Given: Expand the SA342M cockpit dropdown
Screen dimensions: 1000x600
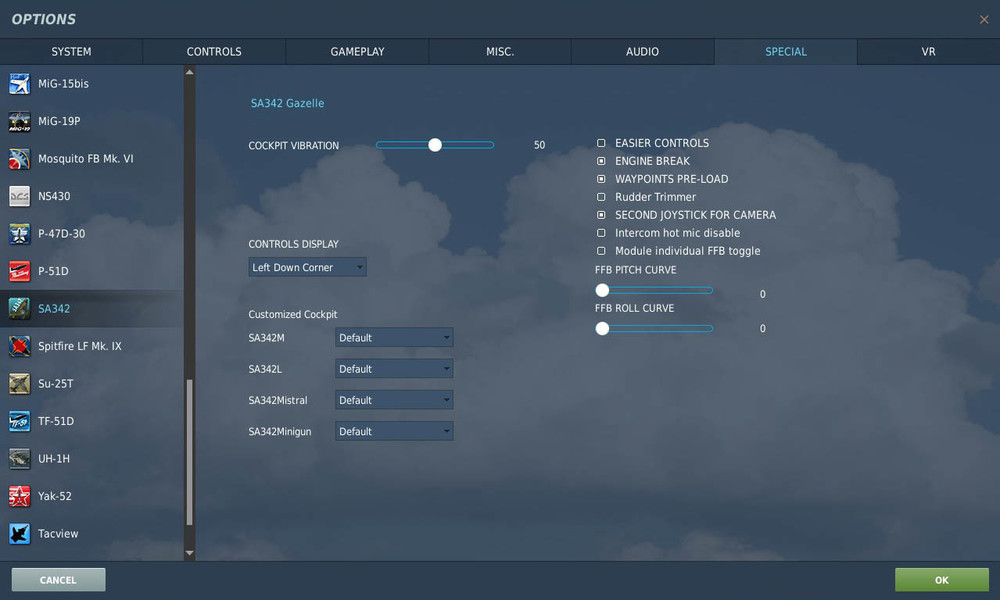Looking at the screenshot, I should tap(394, 337).
